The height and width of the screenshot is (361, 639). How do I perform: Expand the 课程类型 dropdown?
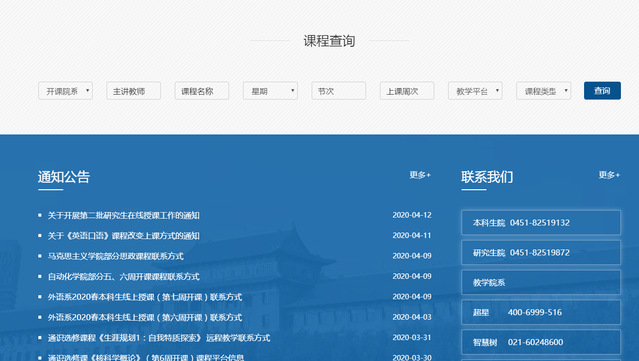[x=543, y=91]
